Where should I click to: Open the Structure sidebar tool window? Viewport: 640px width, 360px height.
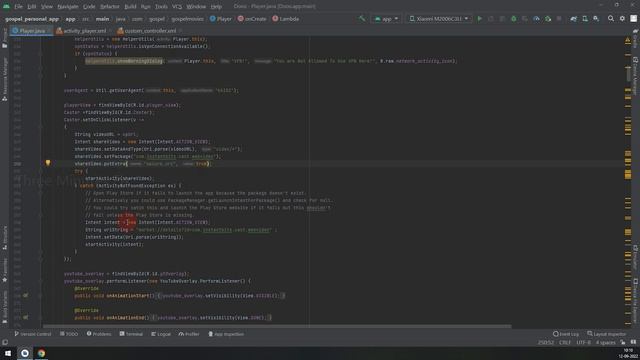[x=4, y=238]
